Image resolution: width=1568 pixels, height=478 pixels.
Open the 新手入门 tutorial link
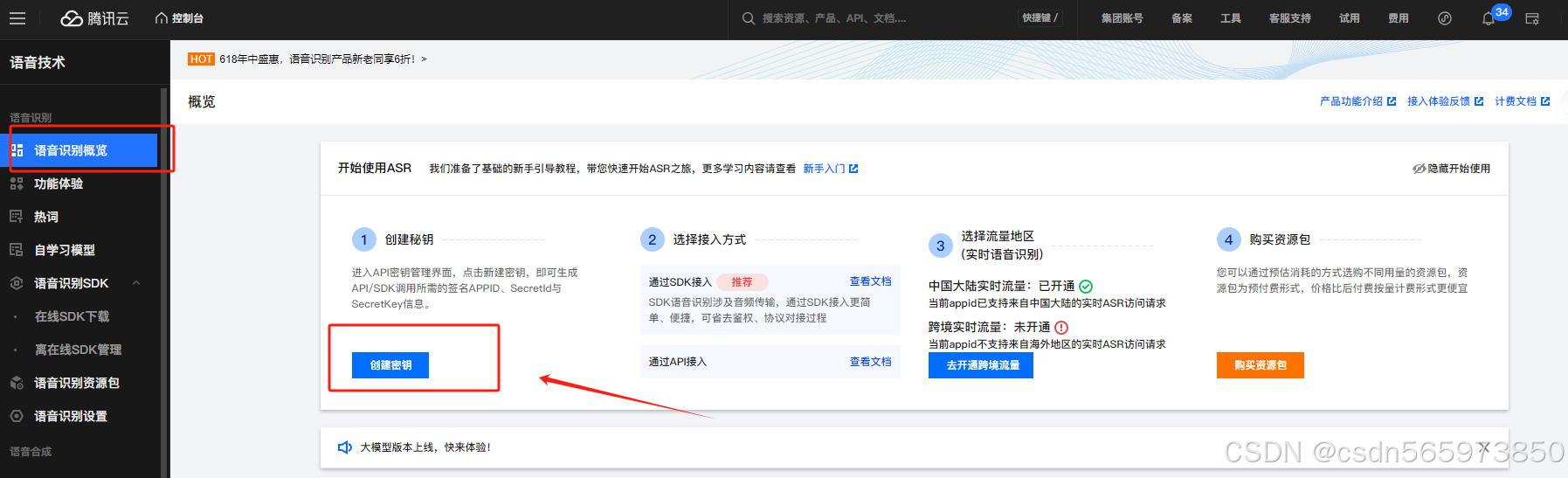[x=830, y=169]
